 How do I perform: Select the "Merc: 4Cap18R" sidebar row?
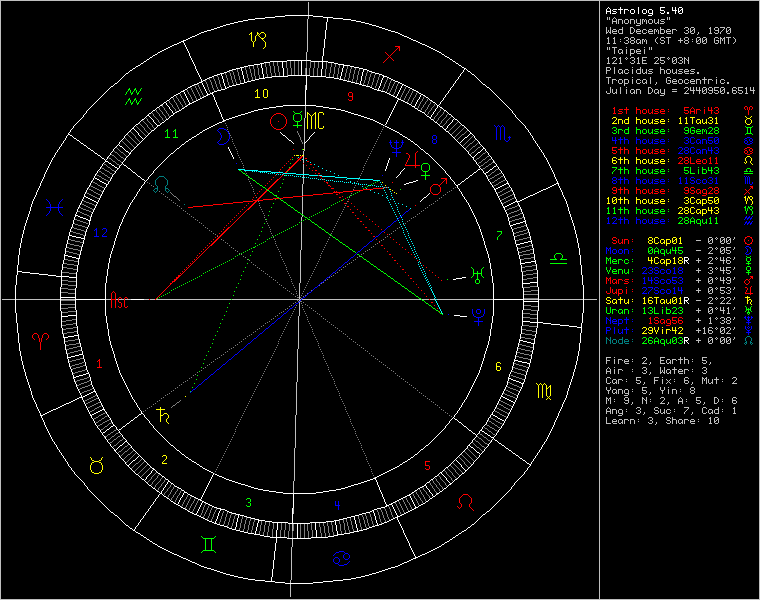(680, 261)
